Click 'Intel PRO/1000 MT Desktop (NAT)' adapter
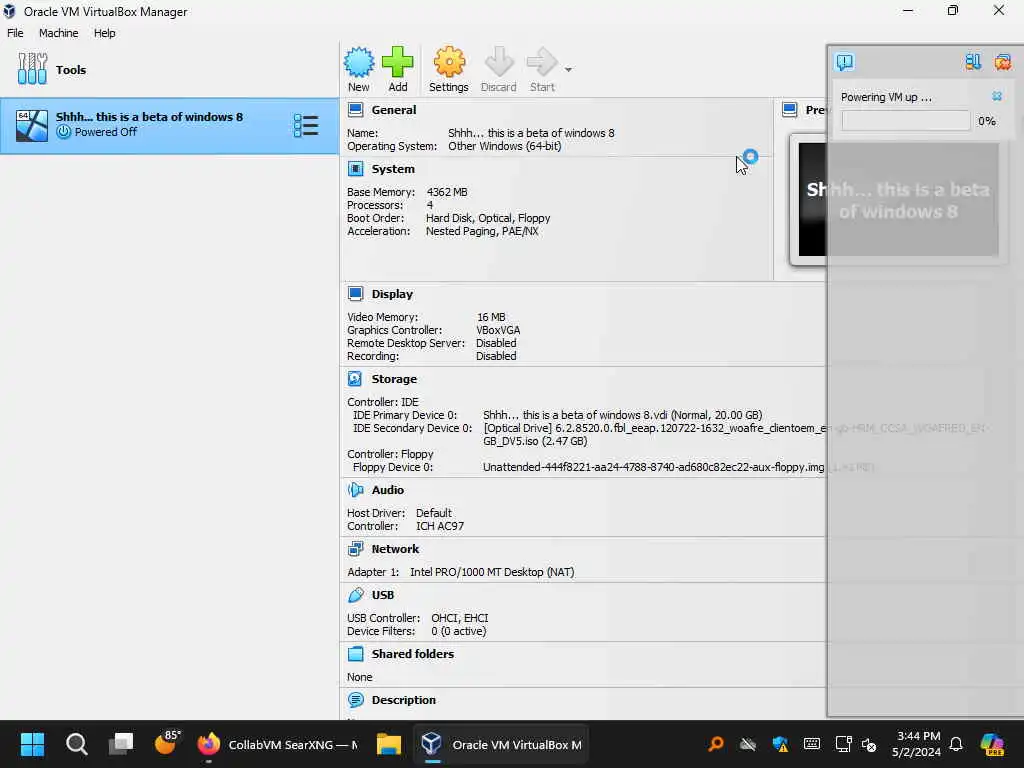 (492, 571)
